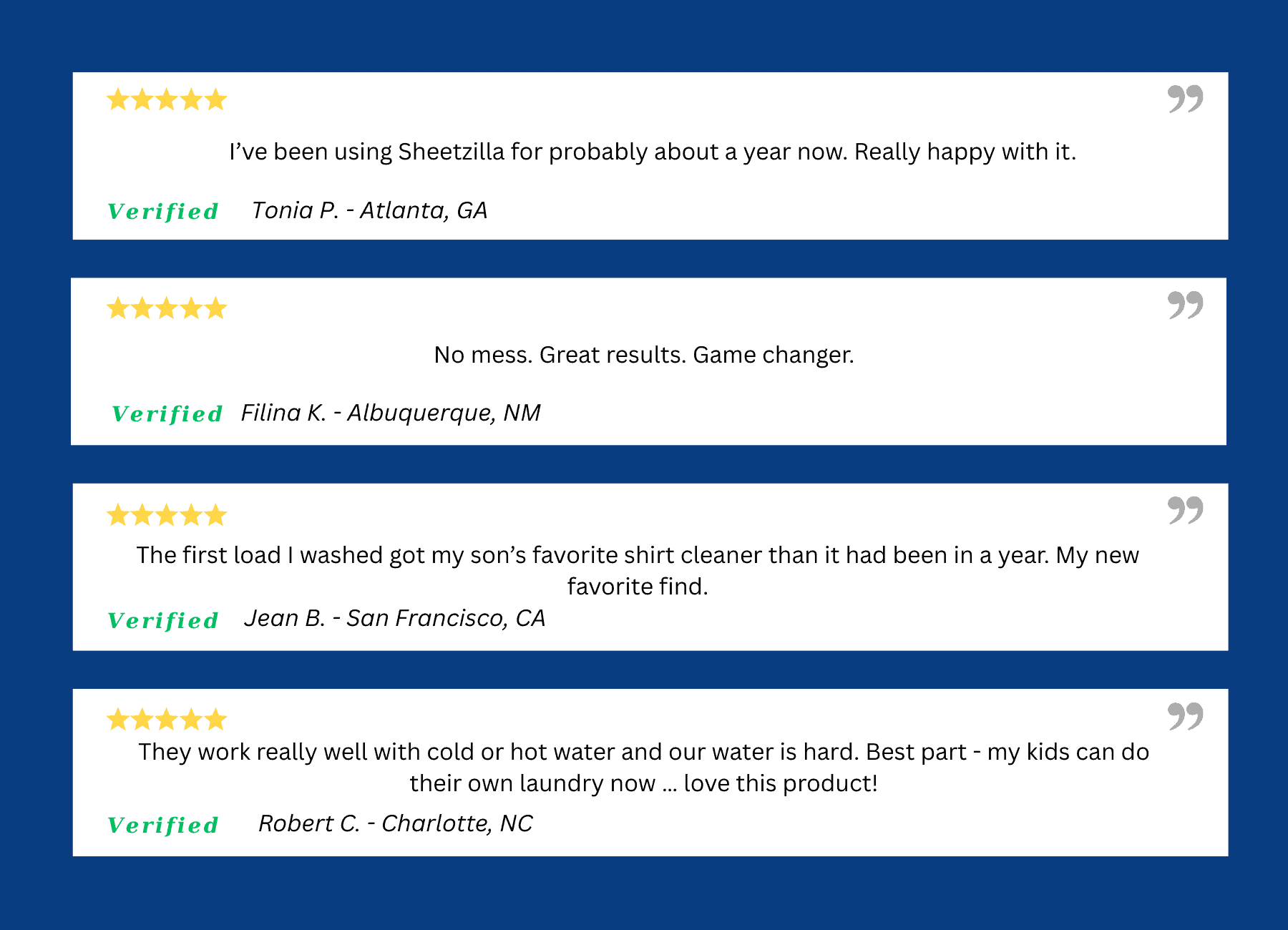Click the 'No mess. Great results.' review text
The width and height of the screenshot is (1288, 930).
click(x=644, y=355)
